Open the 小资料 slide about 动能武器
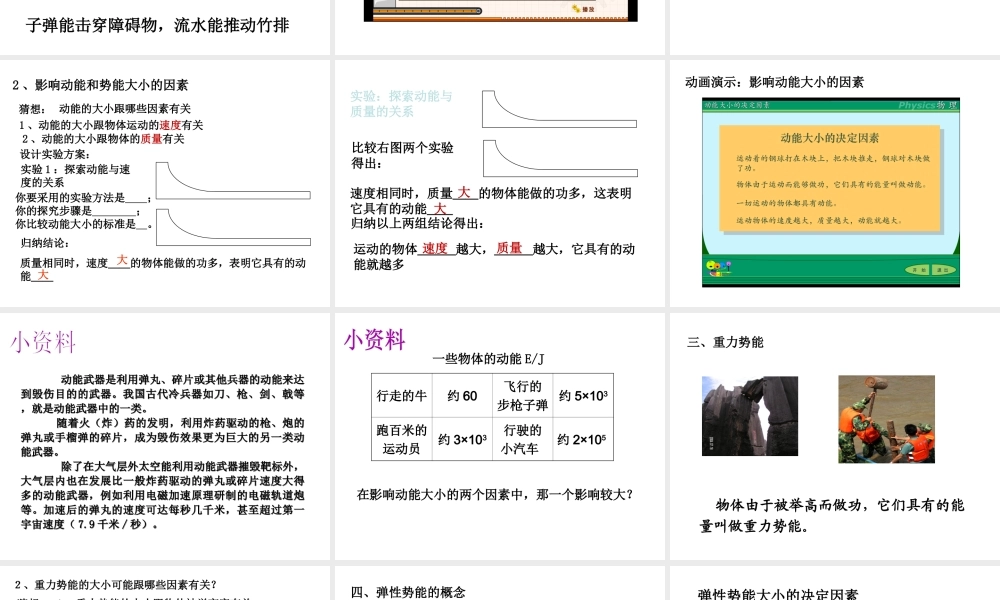 pyautogui.click(x=165, y=436)
